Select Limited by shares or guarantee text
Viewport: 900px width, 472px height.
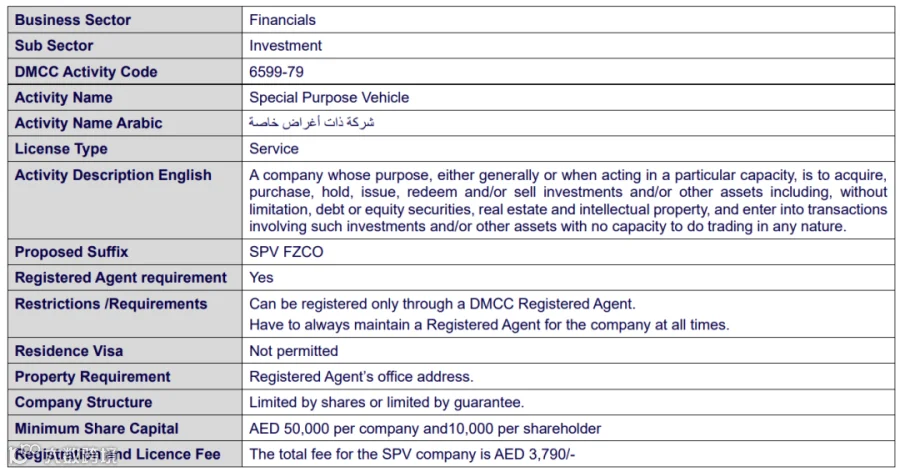386,403
